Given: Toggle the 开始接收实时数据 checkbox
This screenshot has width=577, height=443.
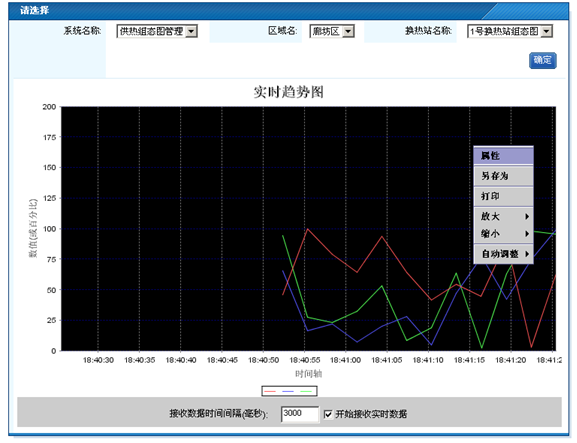Looking at the screenshot, I should (328, 415).
